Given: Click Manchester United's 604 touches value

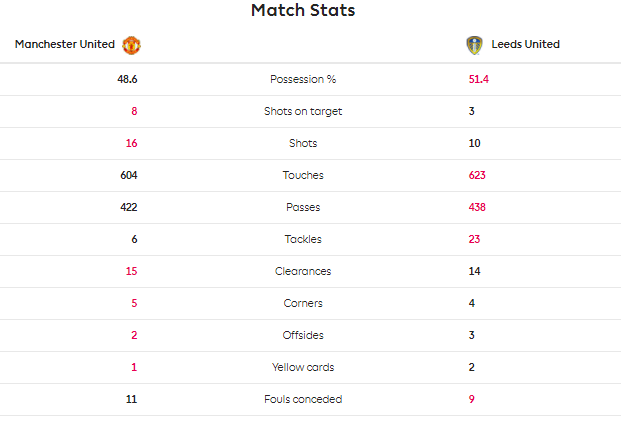Looking at the screenshot, I should (x=129, y=175).
